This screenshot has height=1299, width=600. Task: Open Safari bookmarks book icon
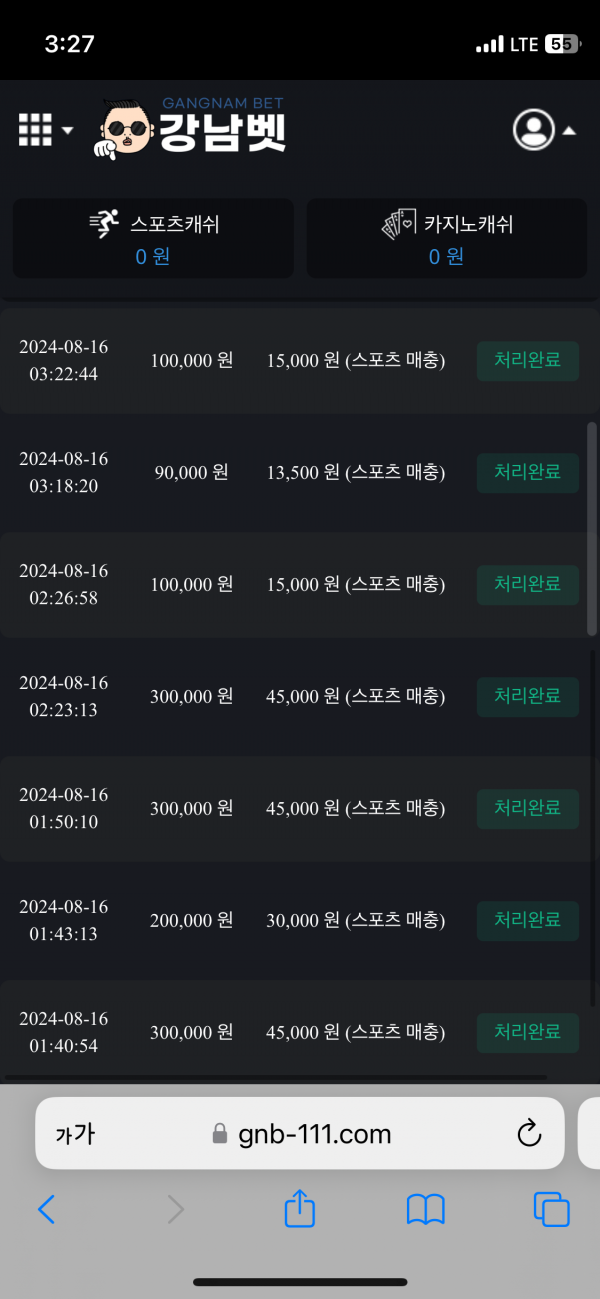[425, 1210]
